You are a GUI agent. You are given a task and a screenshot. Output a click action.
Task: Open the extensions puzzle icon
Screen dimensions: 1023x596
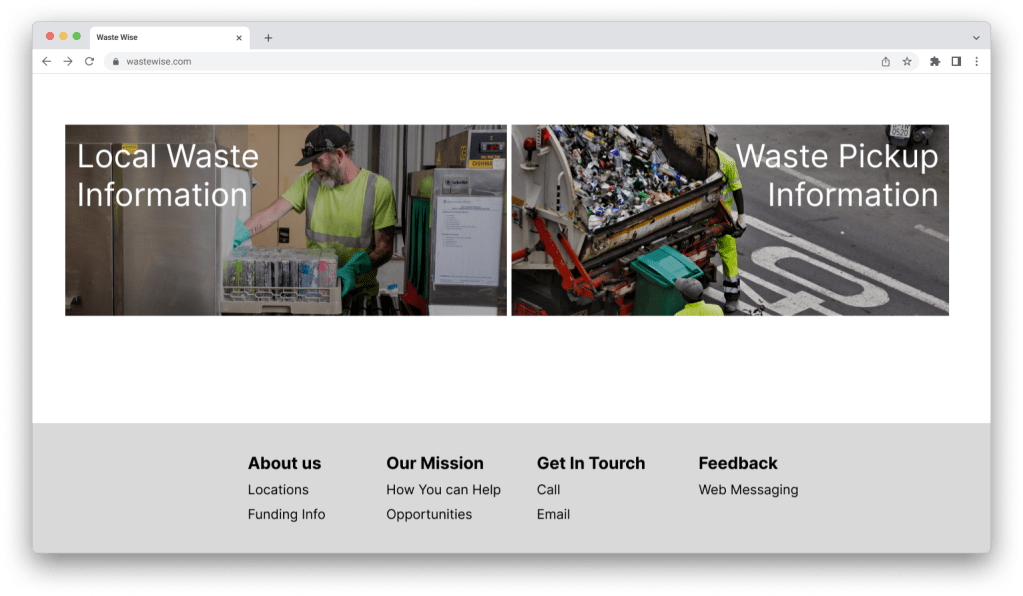click(935, 61)
